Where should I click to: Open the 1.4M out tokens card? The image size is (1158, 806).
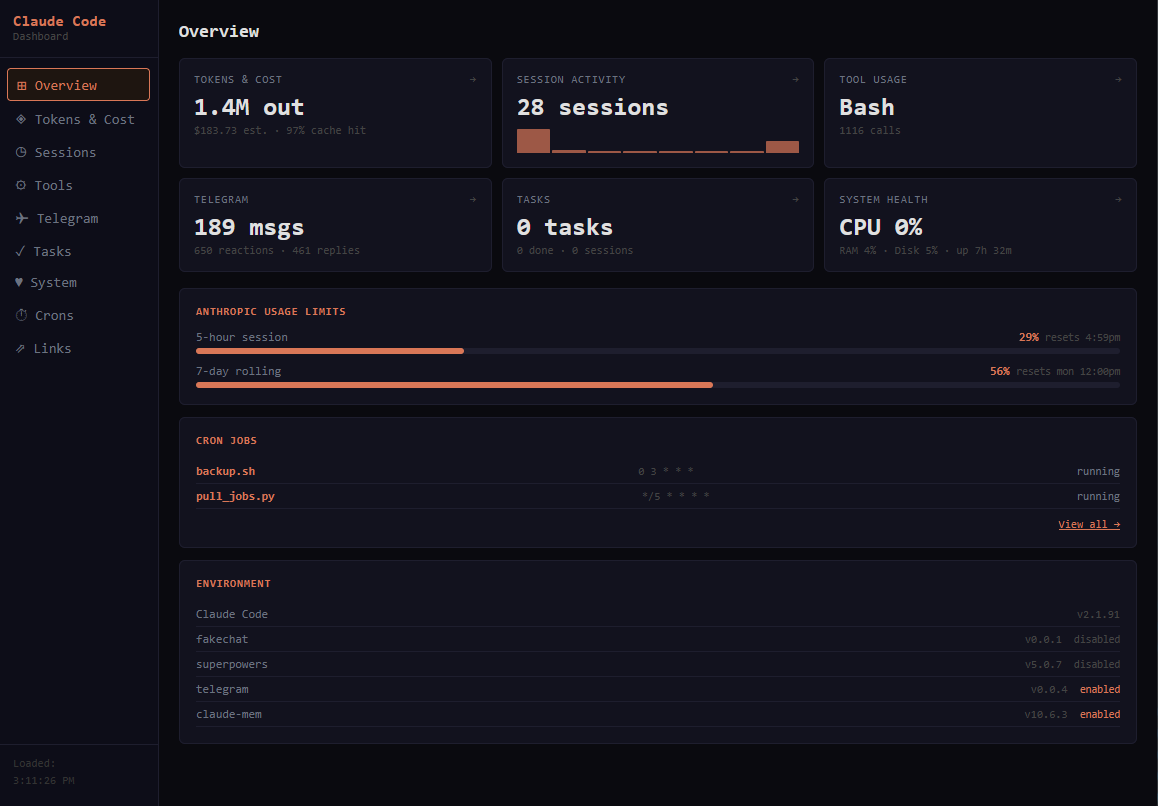tap(335, 113)
